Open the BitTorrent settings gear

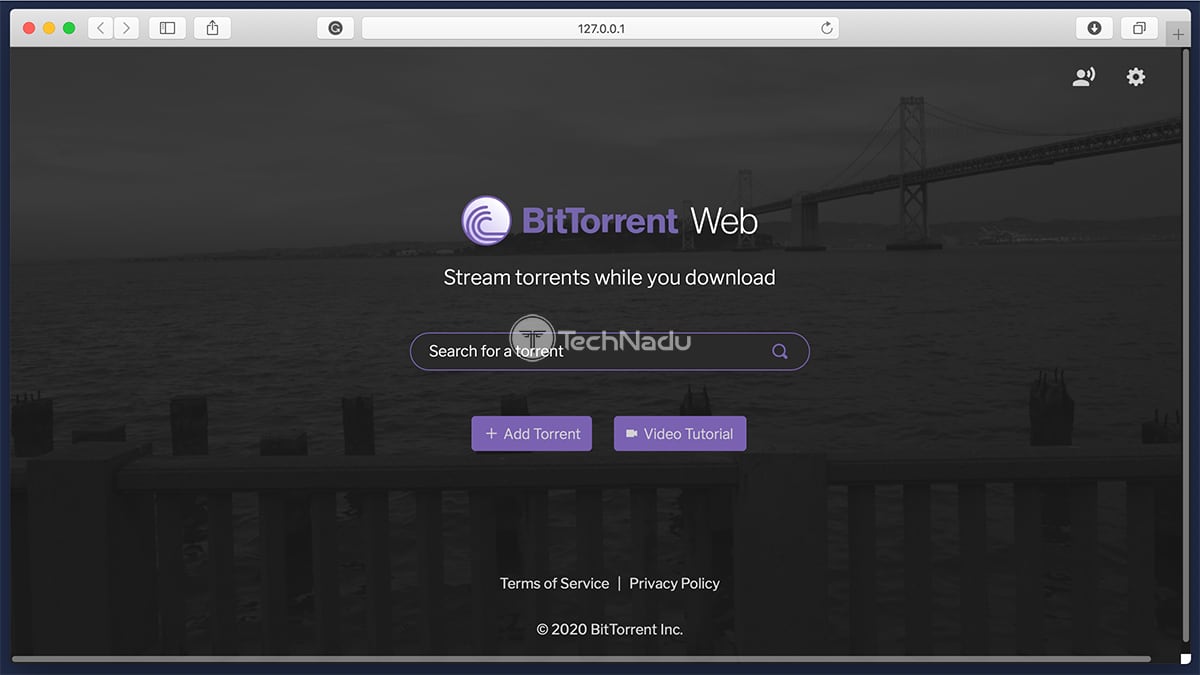1136,77
